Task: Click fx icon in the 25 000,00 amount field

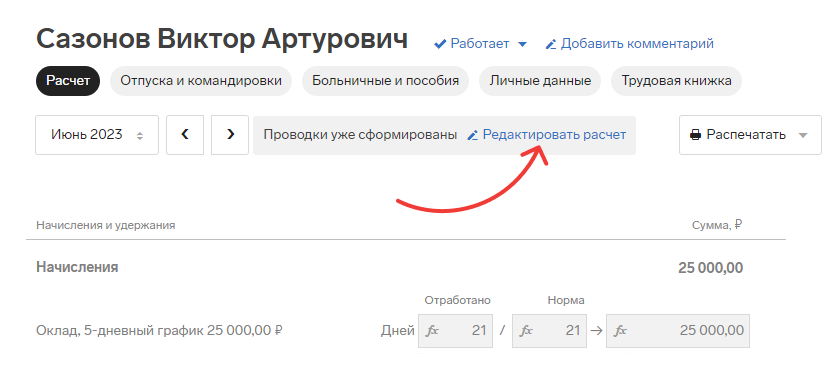Action: (620, 330)
